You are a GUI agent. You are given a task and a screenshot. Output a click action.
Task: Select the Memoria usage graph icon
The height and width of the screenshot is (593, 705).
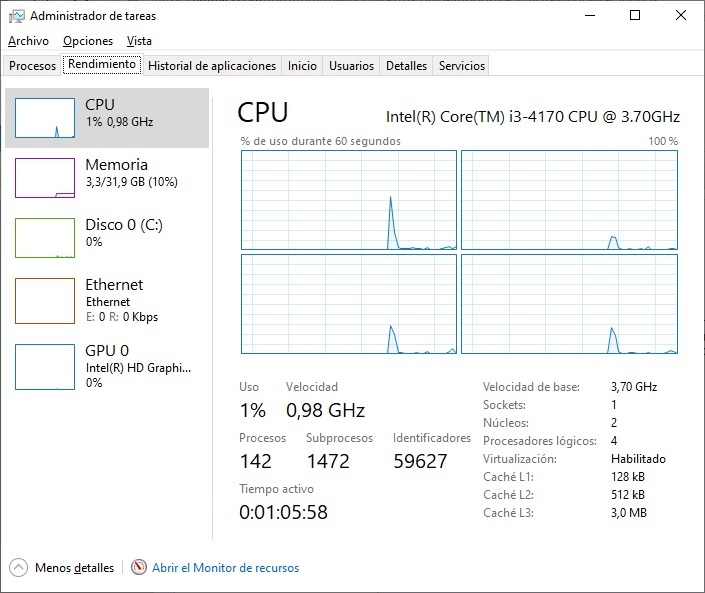(45, 178)
